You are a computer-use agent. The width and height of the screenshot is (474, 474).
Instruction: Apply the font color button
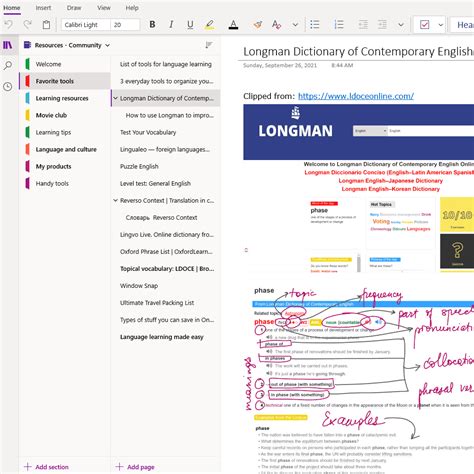(233, 24)
